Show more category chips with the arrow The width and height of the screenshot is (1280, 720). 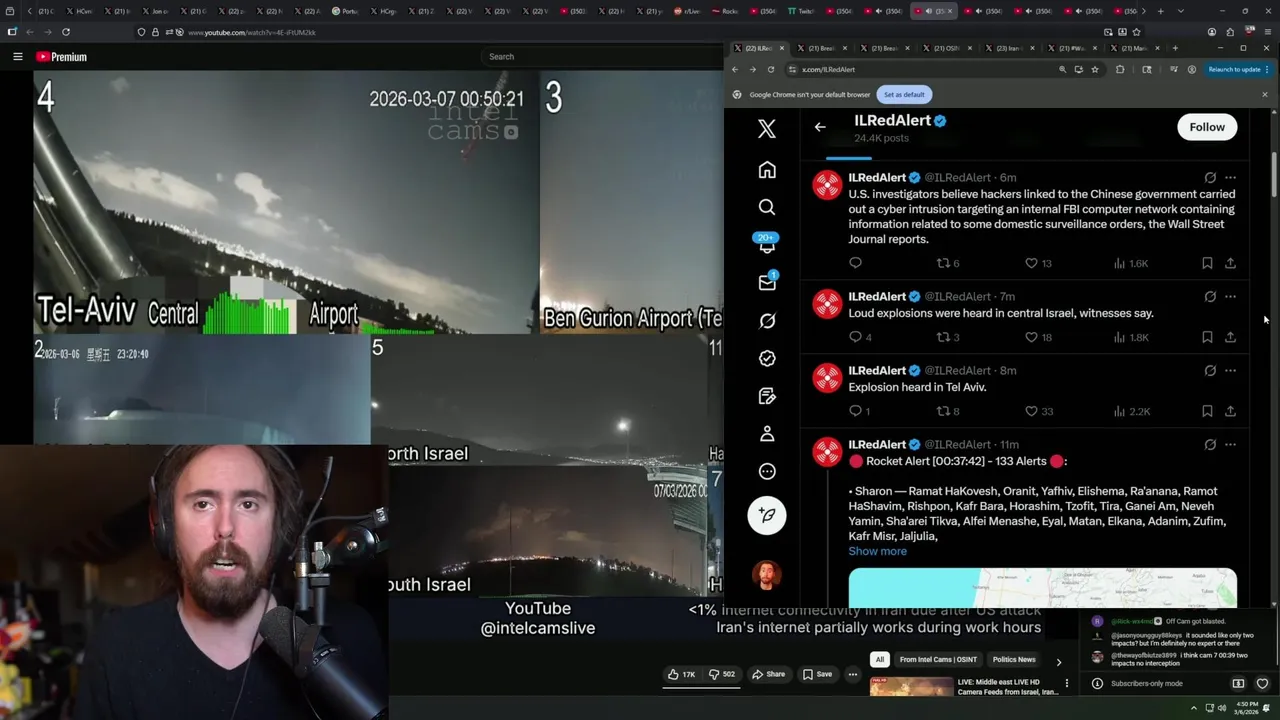[x=1059, y=661]
